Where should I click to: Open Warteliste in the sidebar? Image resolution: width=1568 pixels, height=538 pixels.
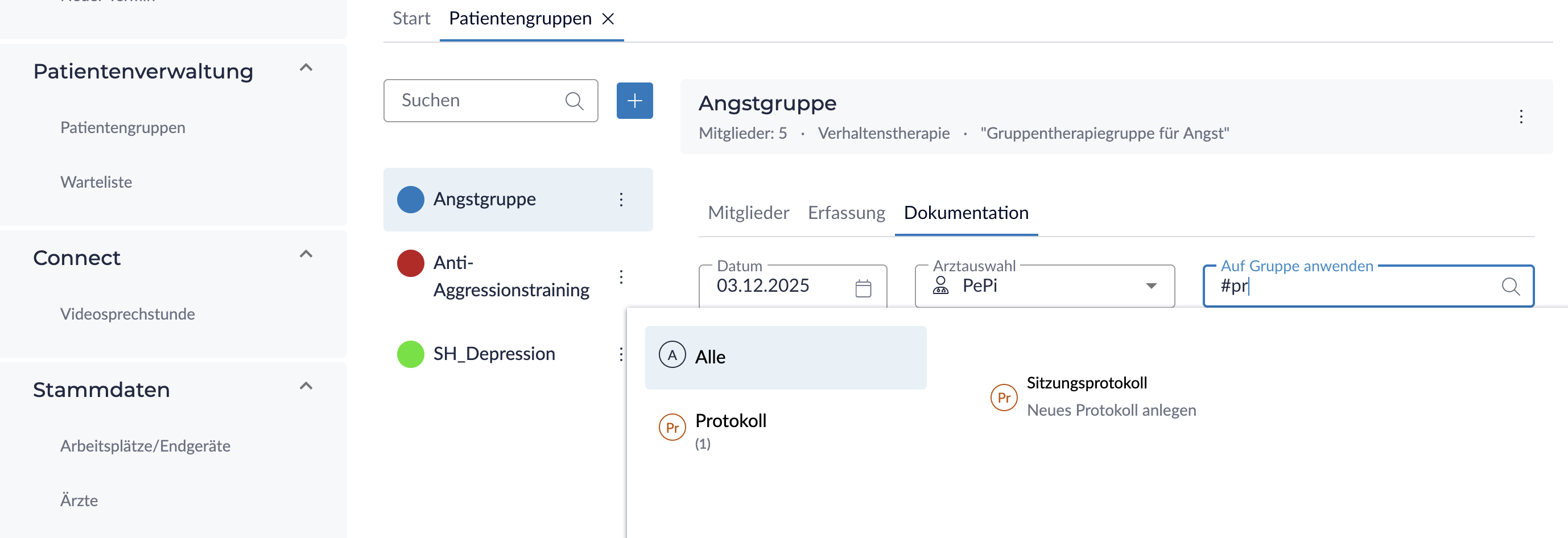coord(96,182)
